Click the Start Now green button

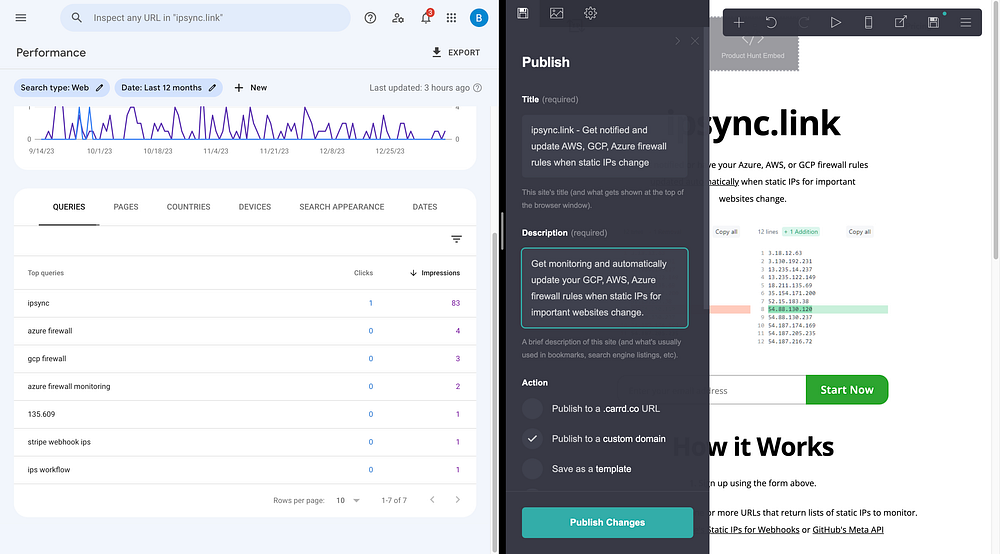coord(847,390)
